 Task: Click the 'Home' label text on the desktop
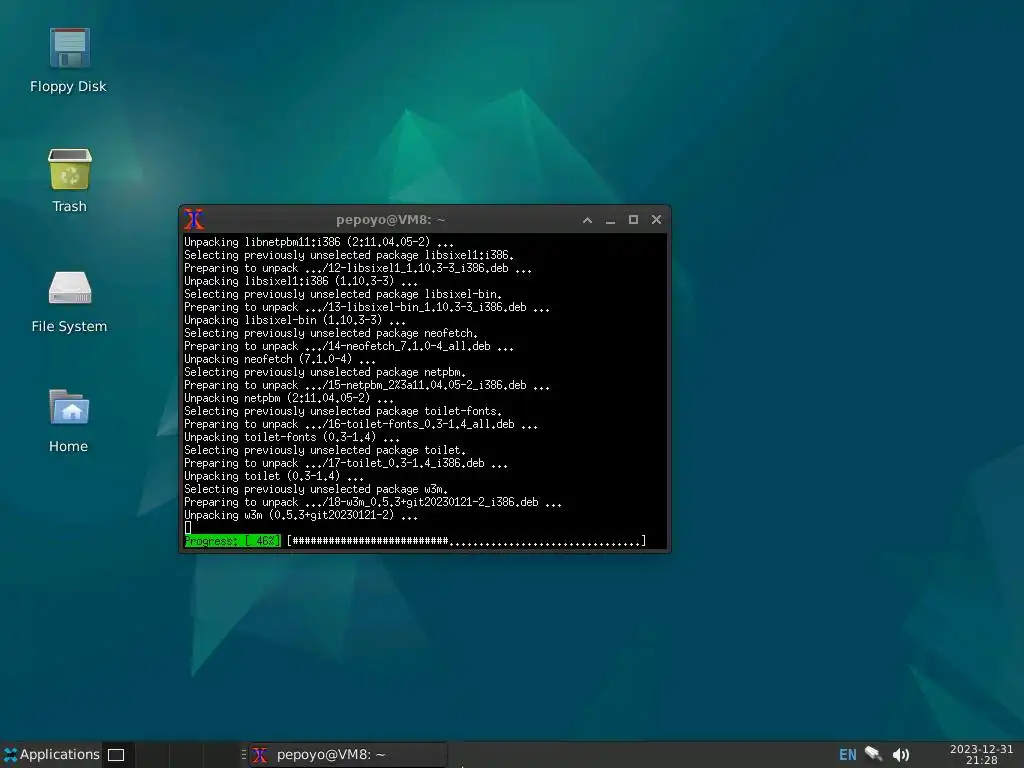click(x=69, y=446)
